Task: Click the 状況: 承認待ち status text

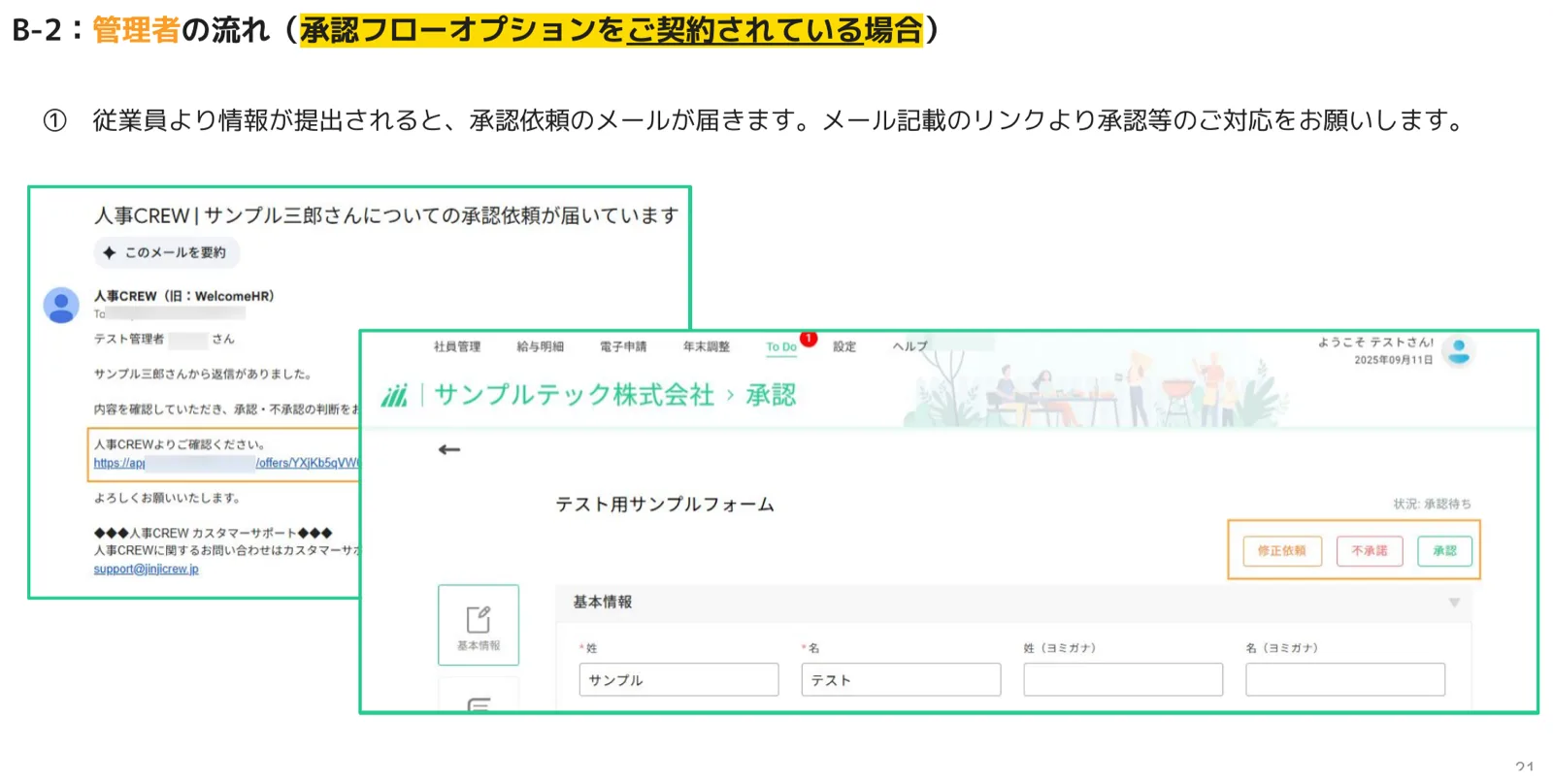Action: [x=1432, y=504]
